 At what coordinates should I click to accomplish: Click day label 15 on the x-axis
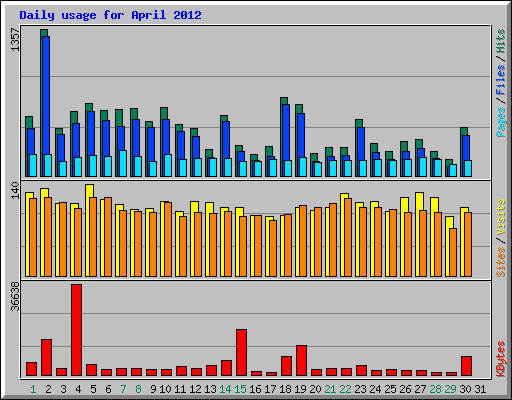240,389
